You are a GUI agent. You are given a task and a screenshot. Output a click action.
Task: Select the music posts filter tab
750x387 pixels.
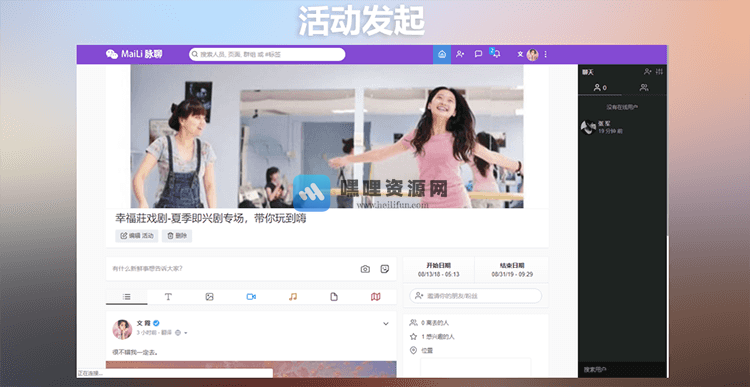point(293,297)
